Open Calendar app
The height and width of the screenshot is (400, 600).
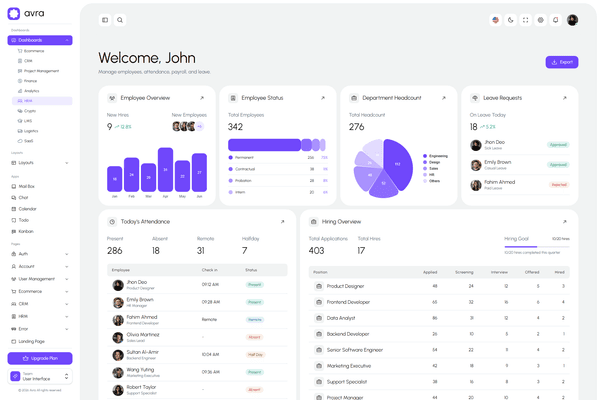click(40, 209)
